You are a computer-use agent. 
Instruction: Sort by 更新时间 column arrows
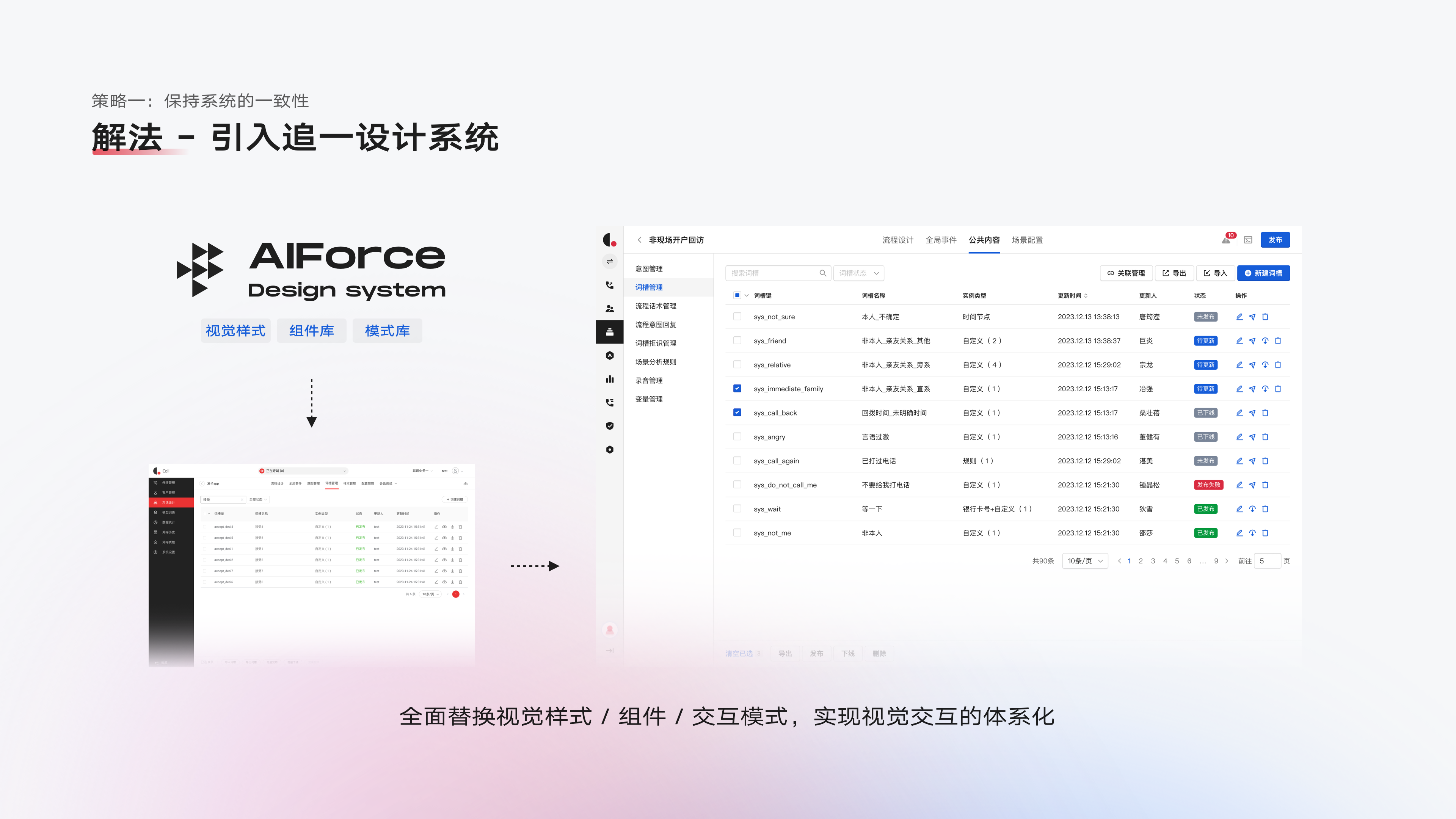1086,296
